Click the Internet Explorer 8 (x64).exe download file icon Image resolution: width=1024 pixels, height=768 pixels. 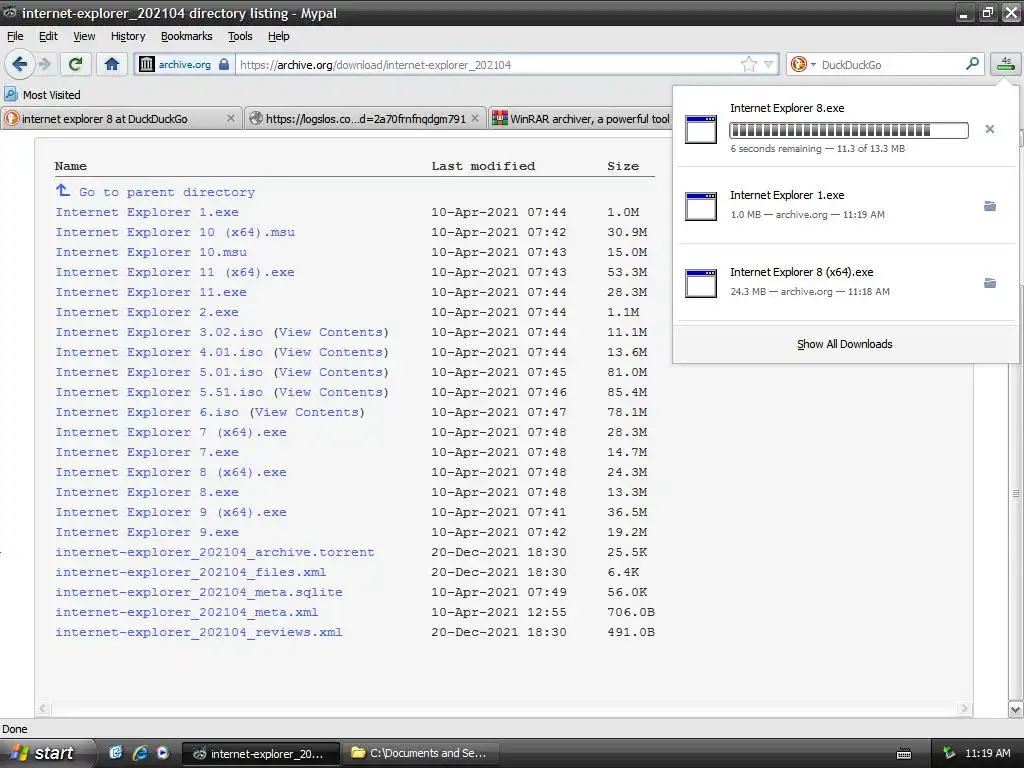(x=701, y=283)
